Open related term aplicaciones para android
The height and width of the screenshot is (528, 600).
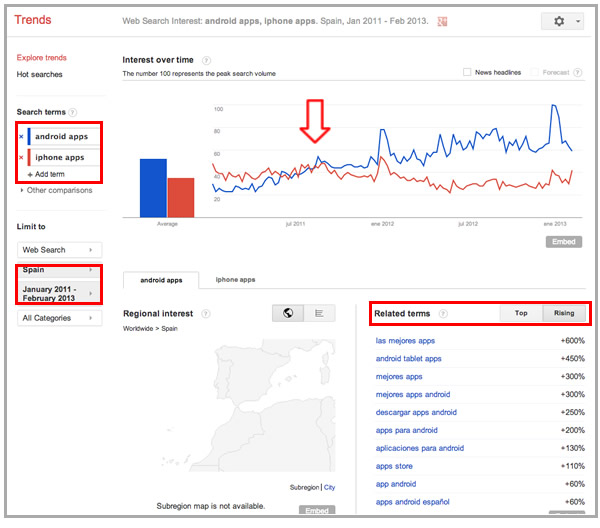click(420, 448)
